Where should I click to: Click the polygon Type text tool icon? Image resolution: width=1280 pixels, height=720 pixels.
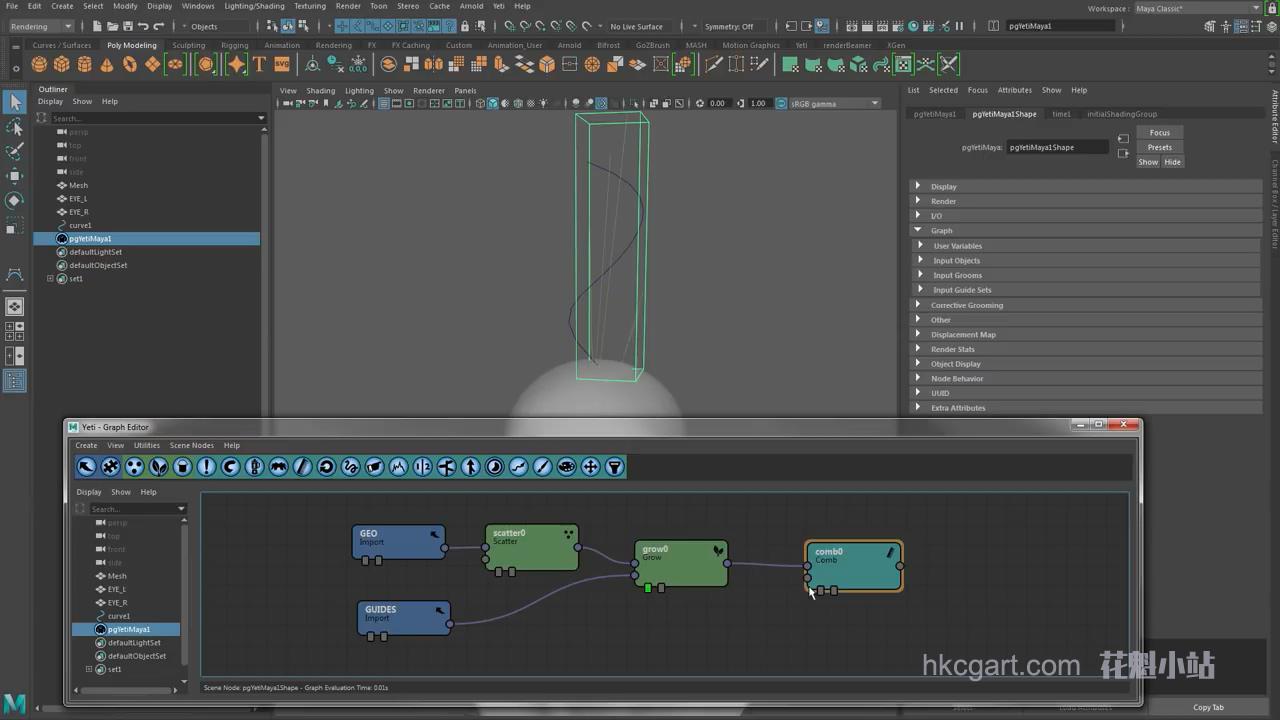(259, 64)
